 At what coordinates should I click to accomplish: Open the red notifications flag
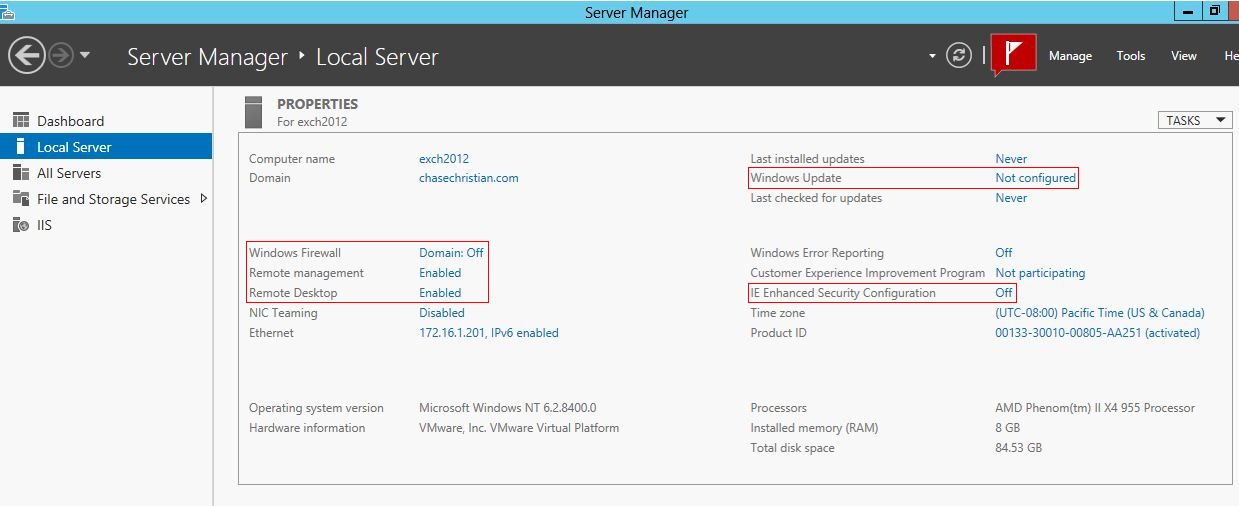[1013, 54]
